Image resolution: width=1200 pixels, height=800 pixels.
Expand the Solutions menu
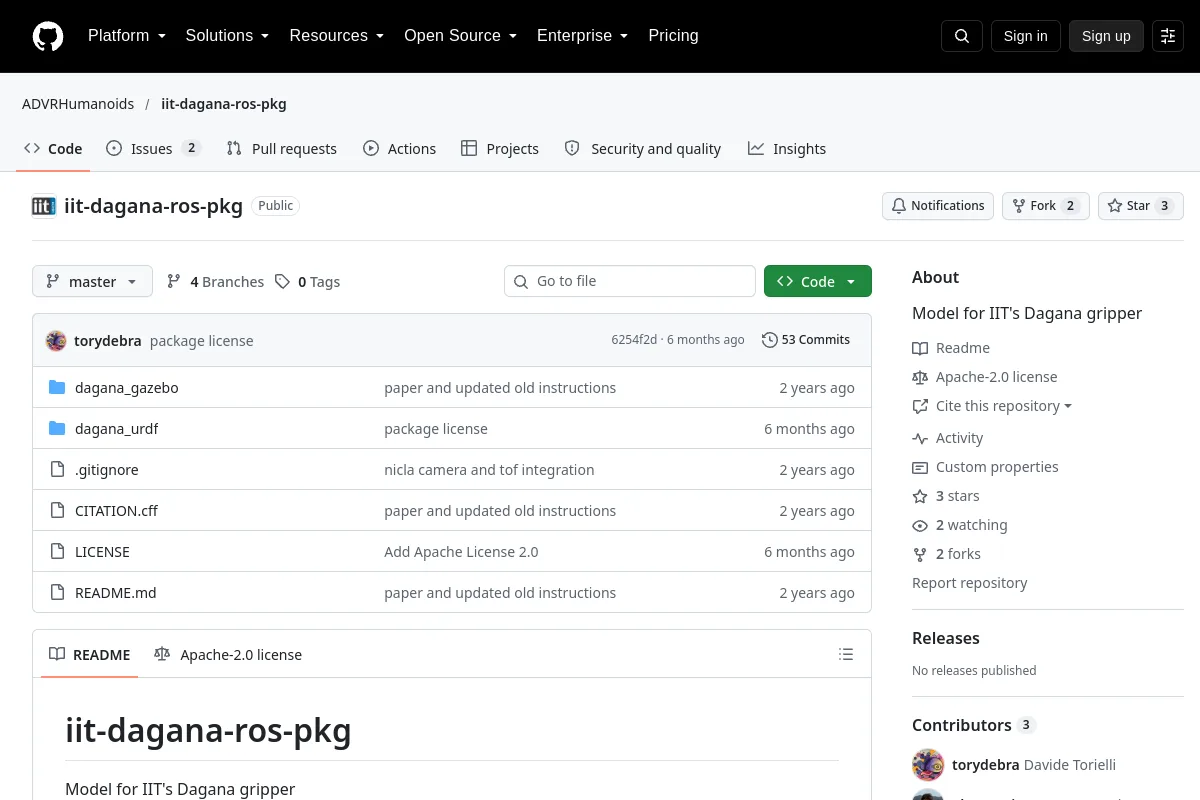tap(227, 36)
